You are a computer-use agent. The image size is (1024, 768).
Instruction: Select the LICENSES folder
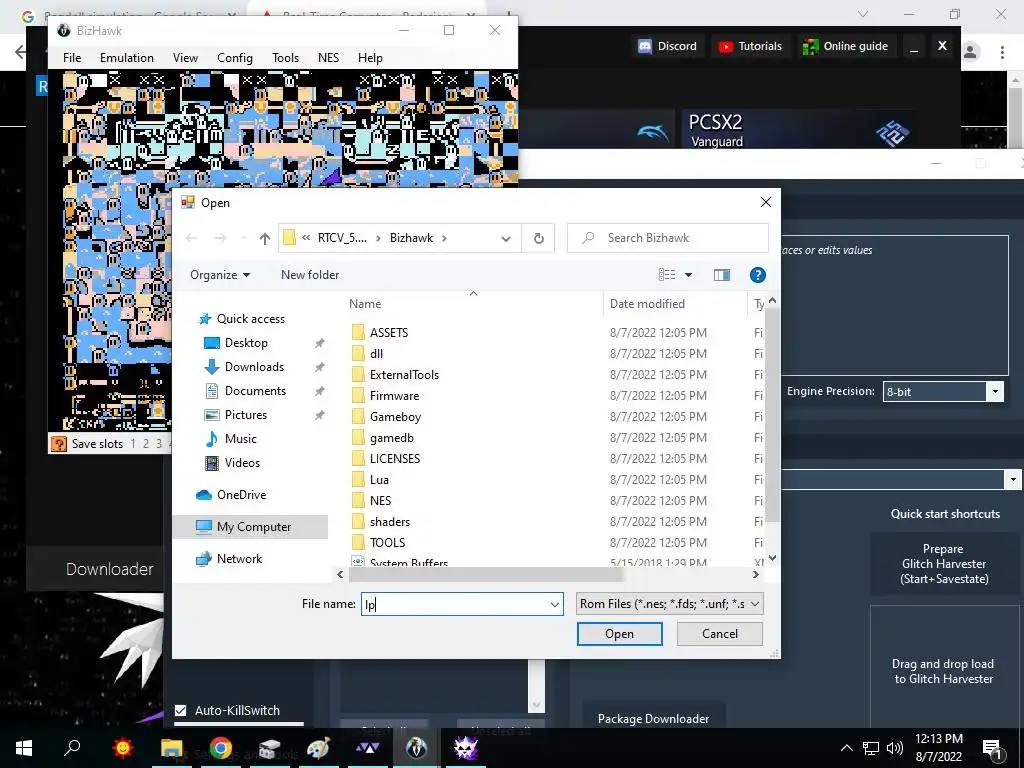click(x=394, y=458)
